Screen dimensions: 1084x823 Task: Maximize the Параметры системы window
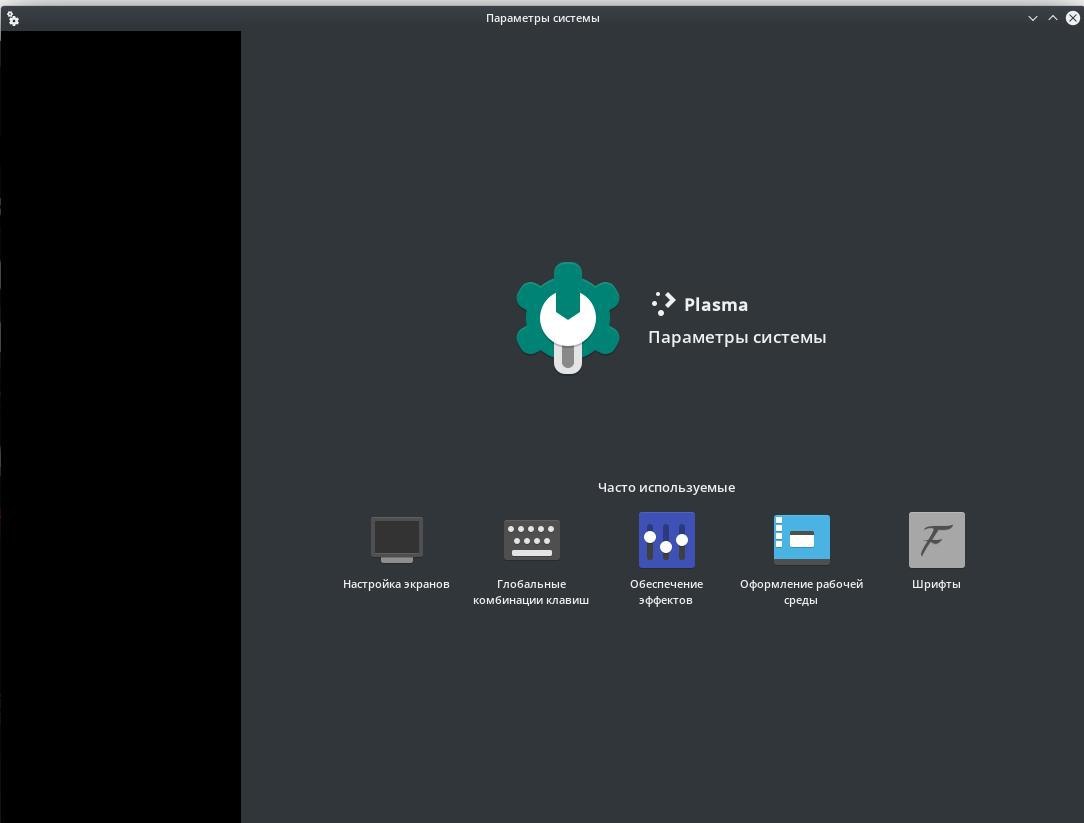(x=1053, y=19)
